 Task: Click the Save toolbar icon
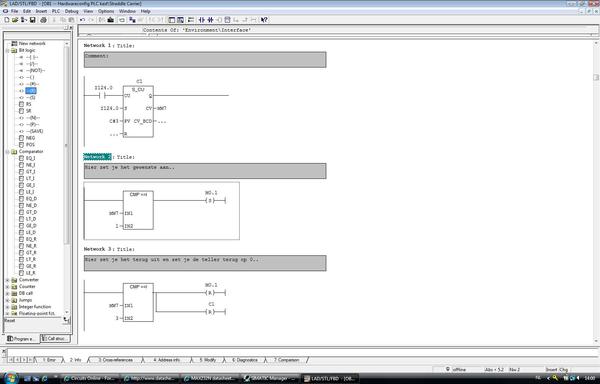click(x=33, y=20)
